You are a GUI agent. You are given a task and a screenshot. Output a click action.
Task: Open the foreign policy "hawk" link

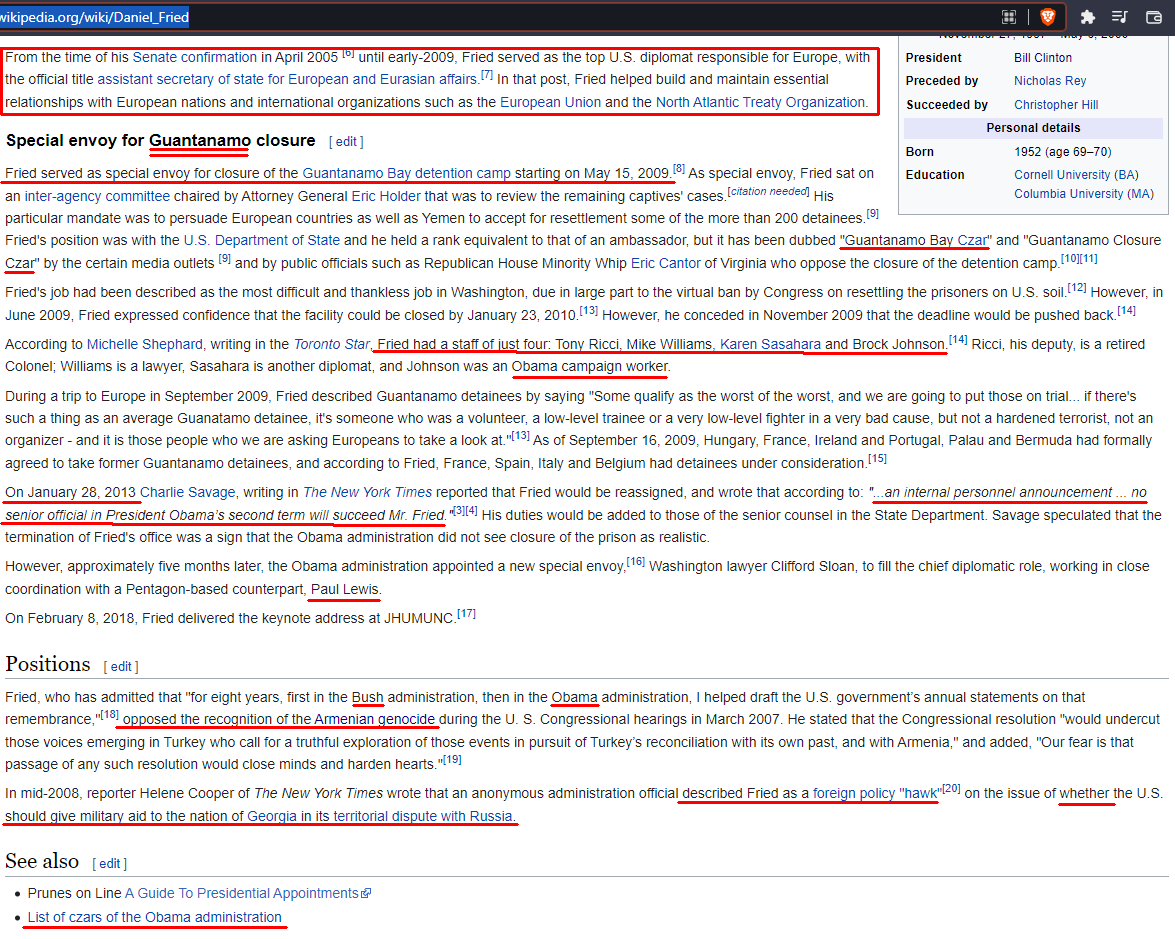tap(876, 793)
